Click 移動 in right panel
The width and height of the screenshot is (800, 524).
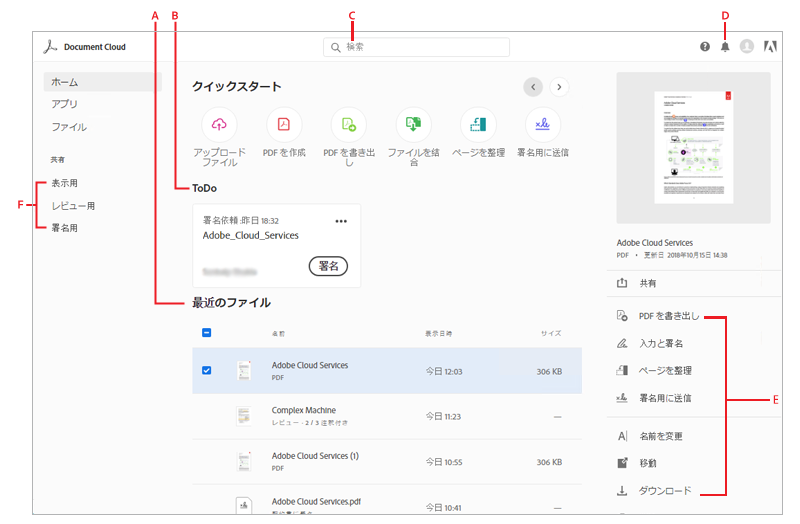(648, 463)
